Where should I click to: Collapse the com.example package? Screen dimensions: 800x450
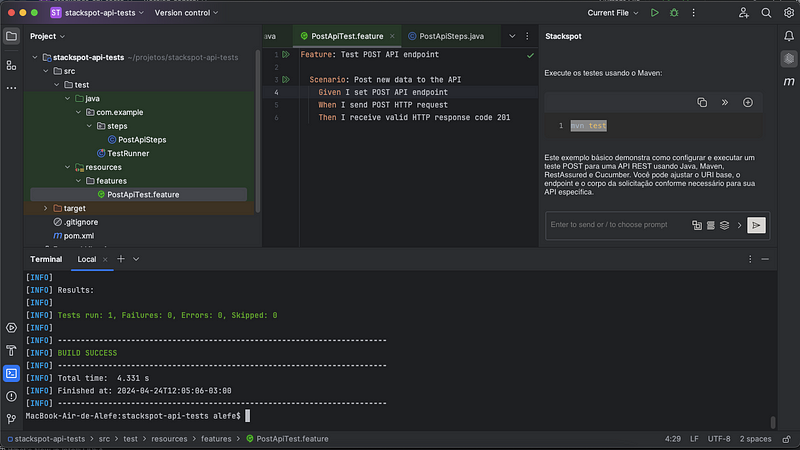79,112
